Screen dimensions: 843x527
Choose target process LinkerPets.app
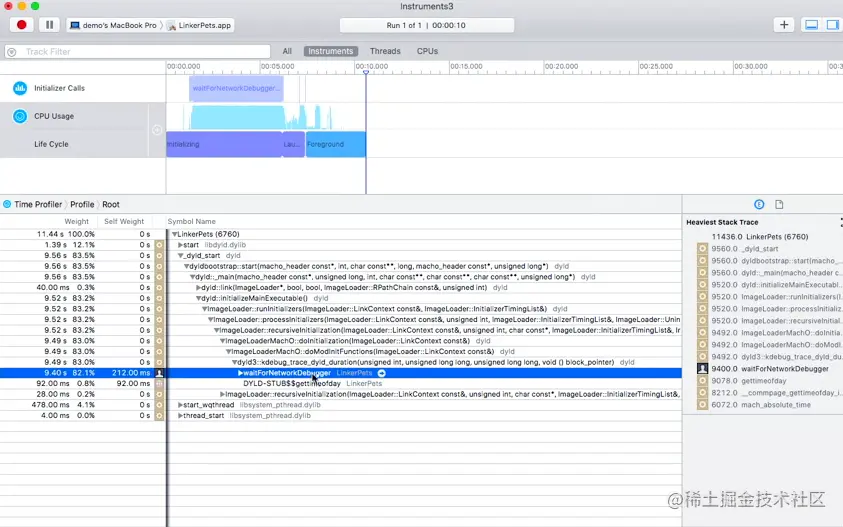[199, 25]
